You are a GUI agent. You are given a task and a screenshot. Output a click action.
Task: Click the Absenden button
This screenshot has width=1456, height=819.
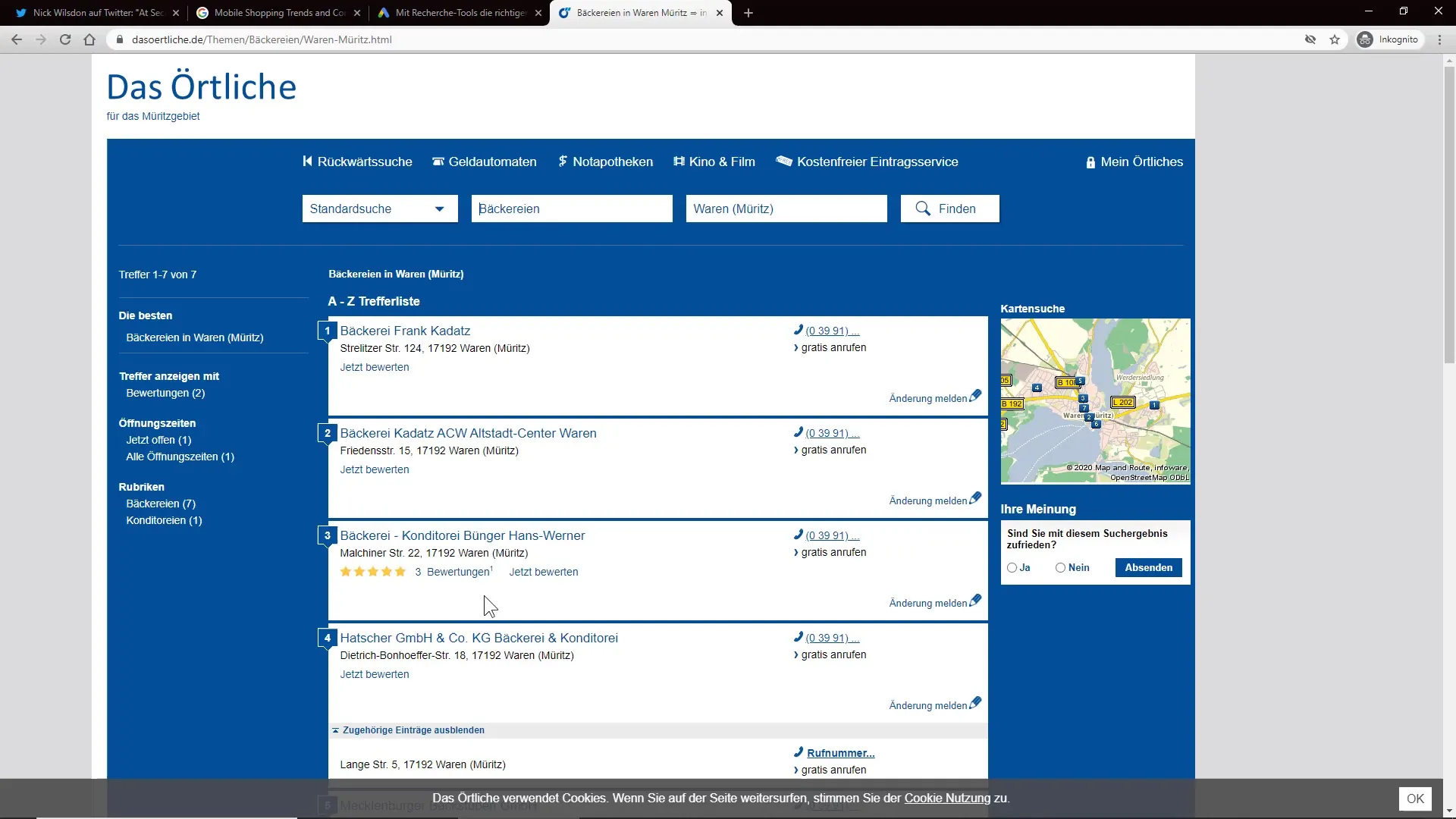tap(1148, 567)
